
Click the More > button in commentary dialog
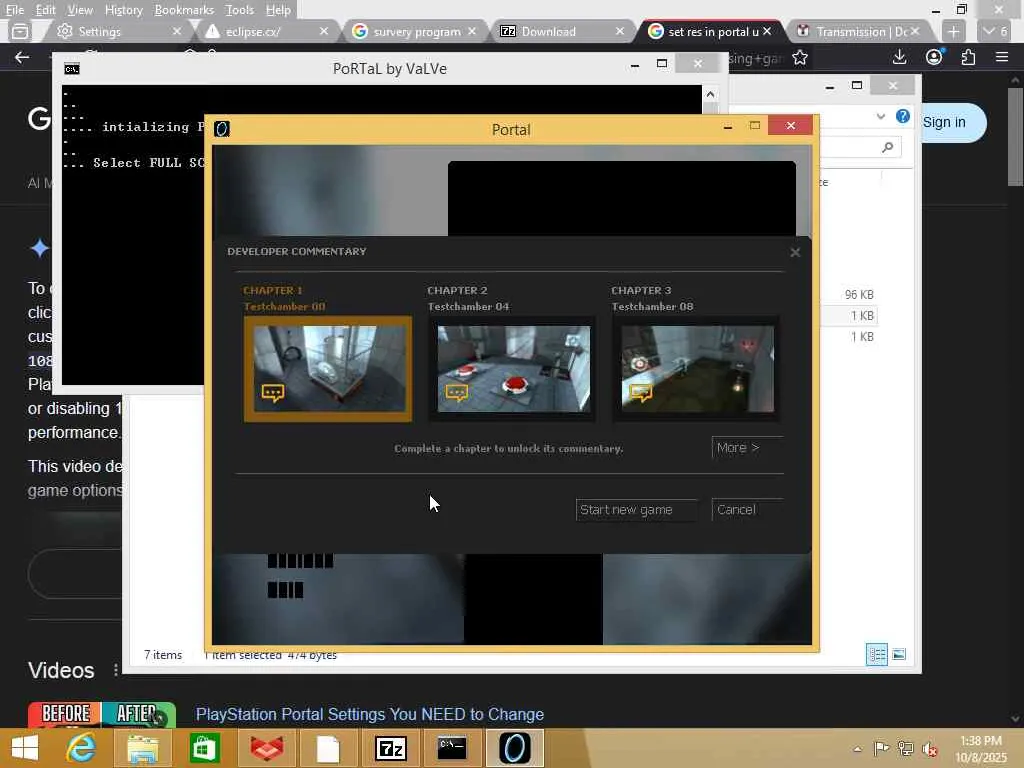click(x=746, y=448)
